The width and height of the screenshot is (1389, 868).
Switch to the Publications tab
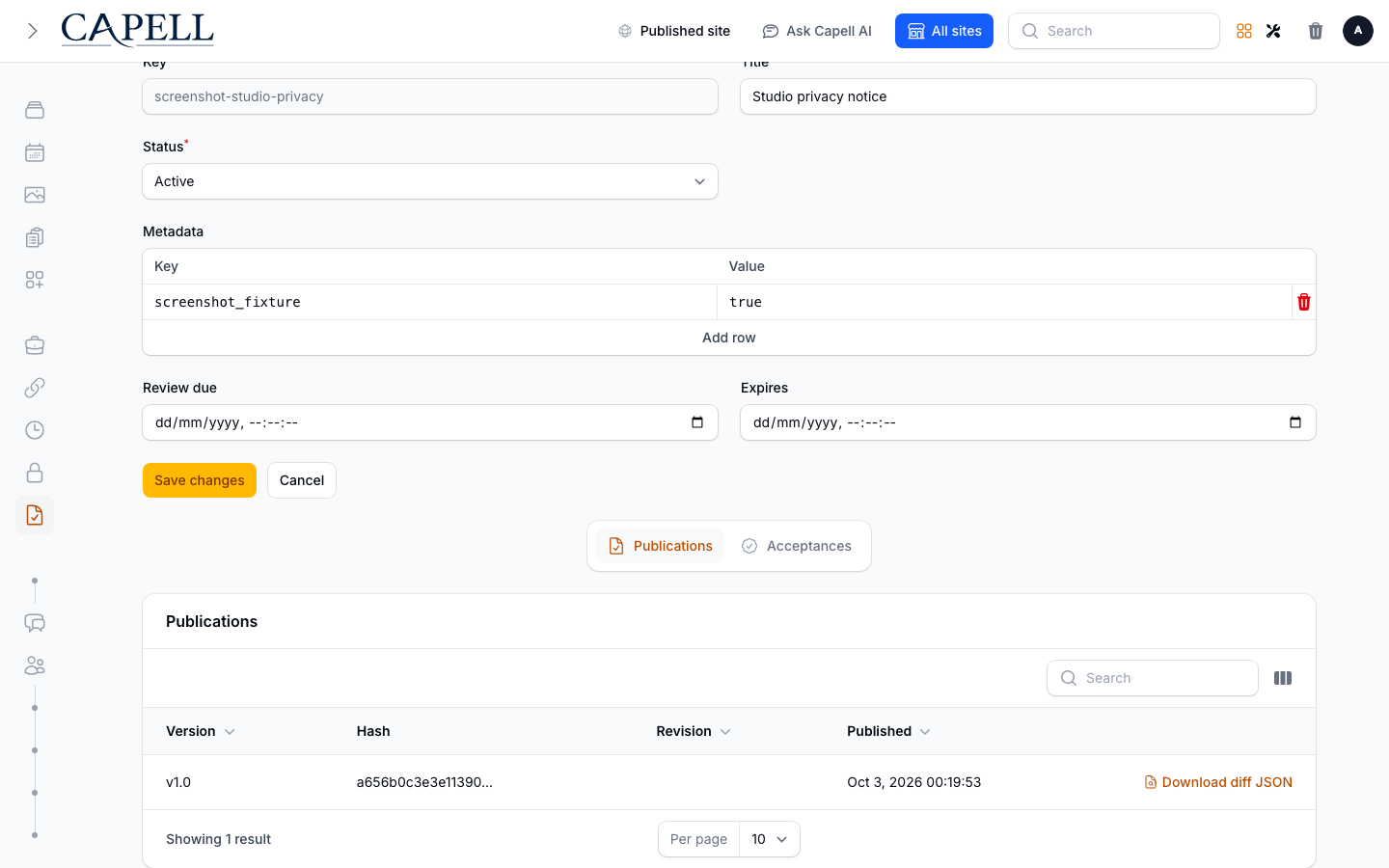(660, 546)
